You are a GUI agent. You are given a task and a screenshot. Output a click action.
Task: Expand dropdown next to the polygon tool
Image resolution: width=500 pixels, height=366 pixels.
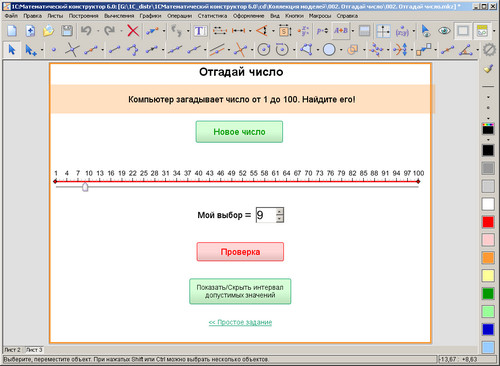pos(318,50)
